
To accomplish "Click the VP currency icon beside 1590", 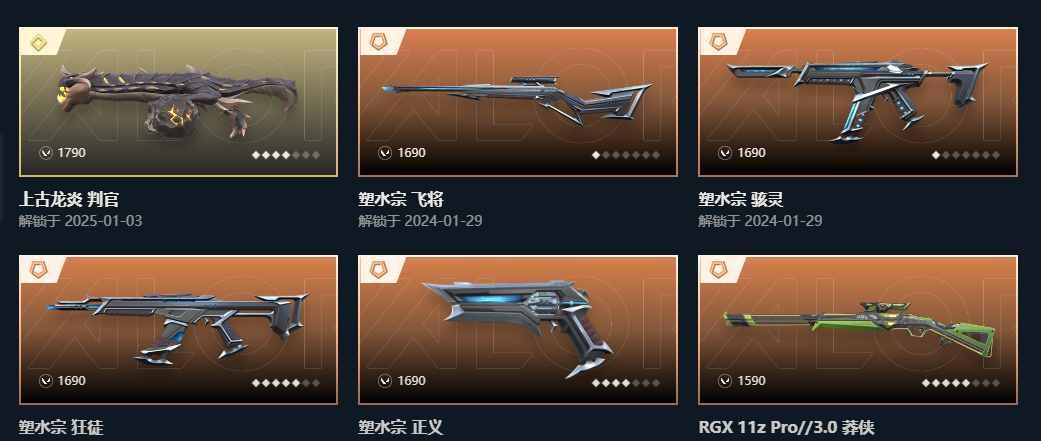I will 725,381.
